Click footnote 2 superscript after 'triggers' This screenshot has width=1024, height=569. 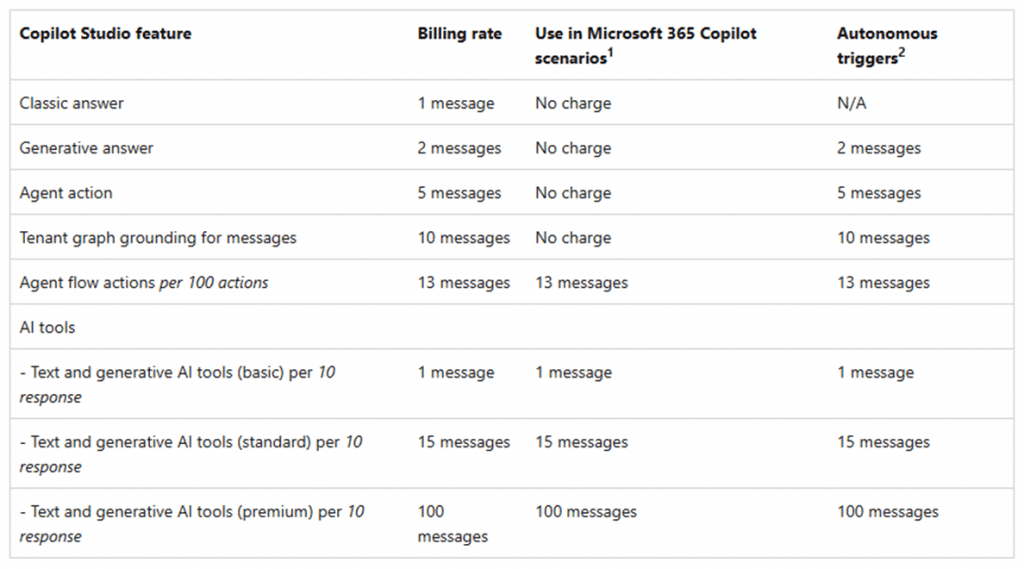coord(901,54)
